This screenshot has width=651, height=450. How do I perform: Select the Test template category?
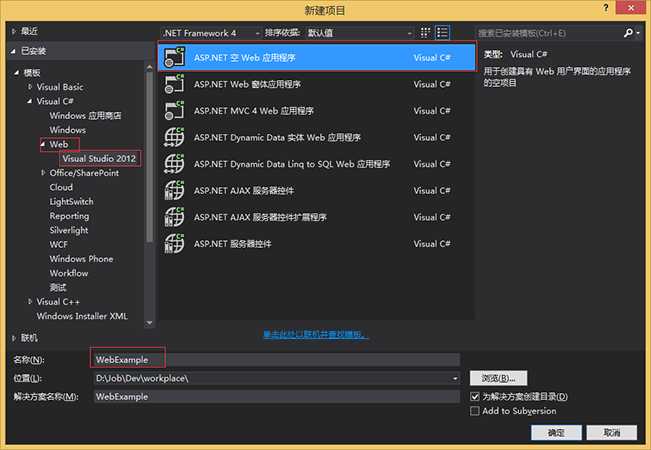pyautogui.click(x=58, y=287)
